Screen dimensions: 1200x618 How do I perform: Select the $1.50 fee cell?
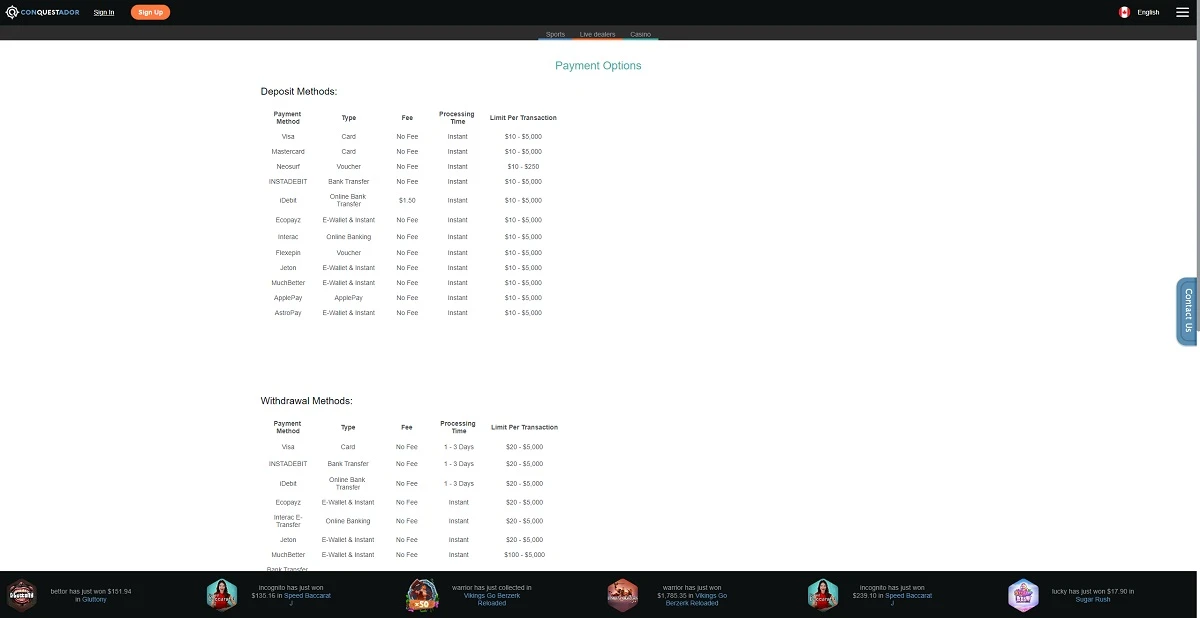tap(407, 200)
